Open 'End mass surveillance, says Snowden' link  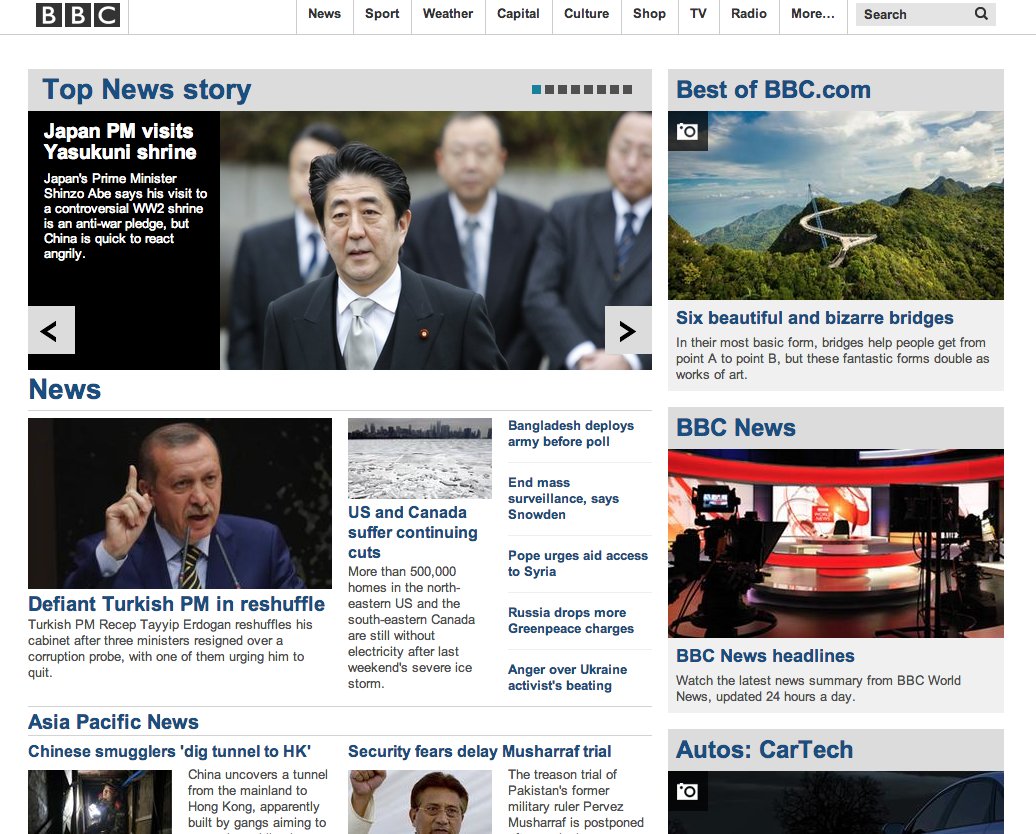pos(564,498)
